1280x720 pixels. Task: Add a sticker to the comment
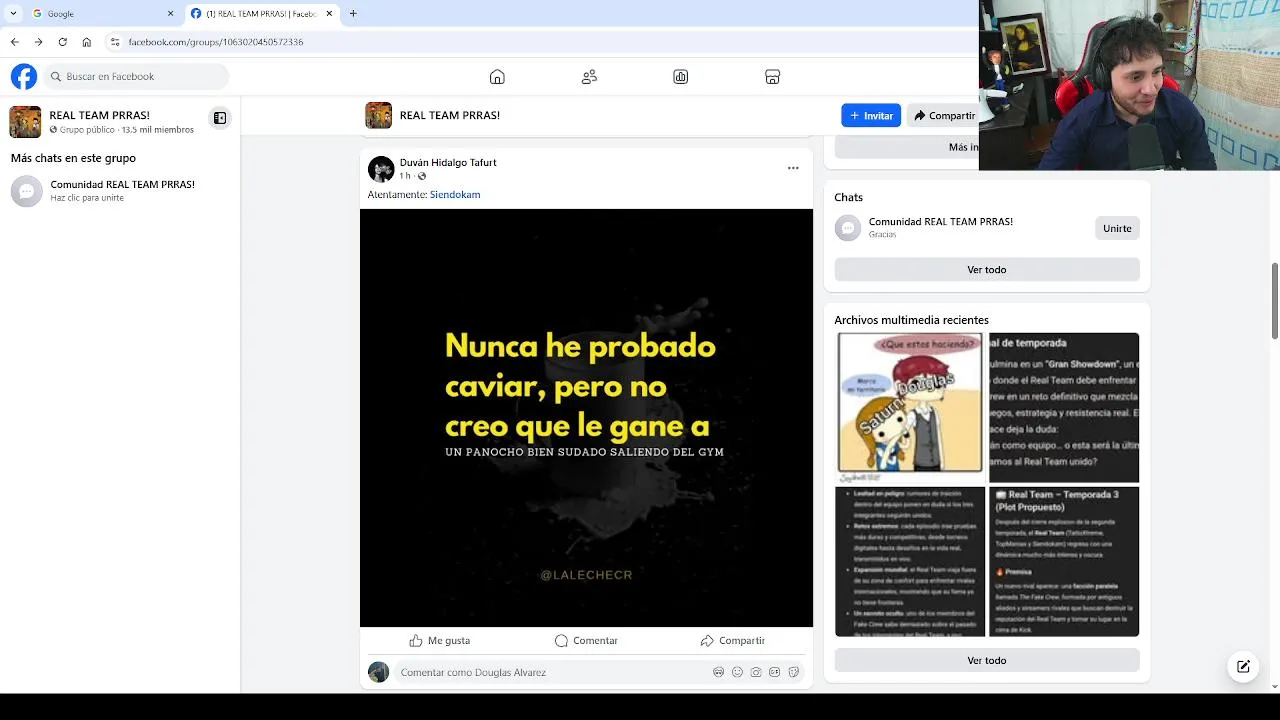tap(793, 672)
